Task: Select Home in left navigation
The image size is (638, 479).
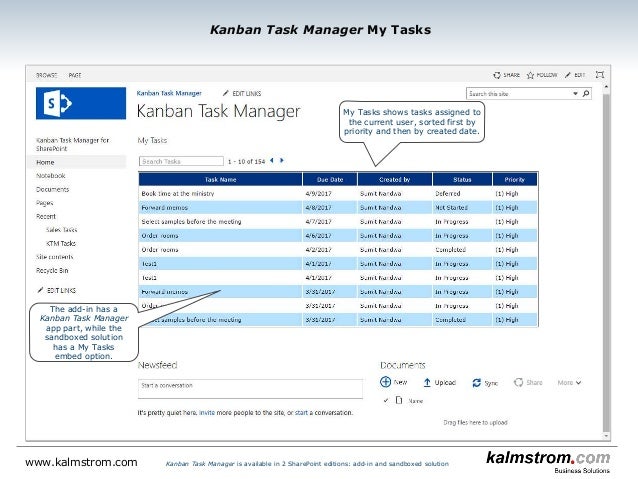Action: pyautogui.click(x=77, y=162)
